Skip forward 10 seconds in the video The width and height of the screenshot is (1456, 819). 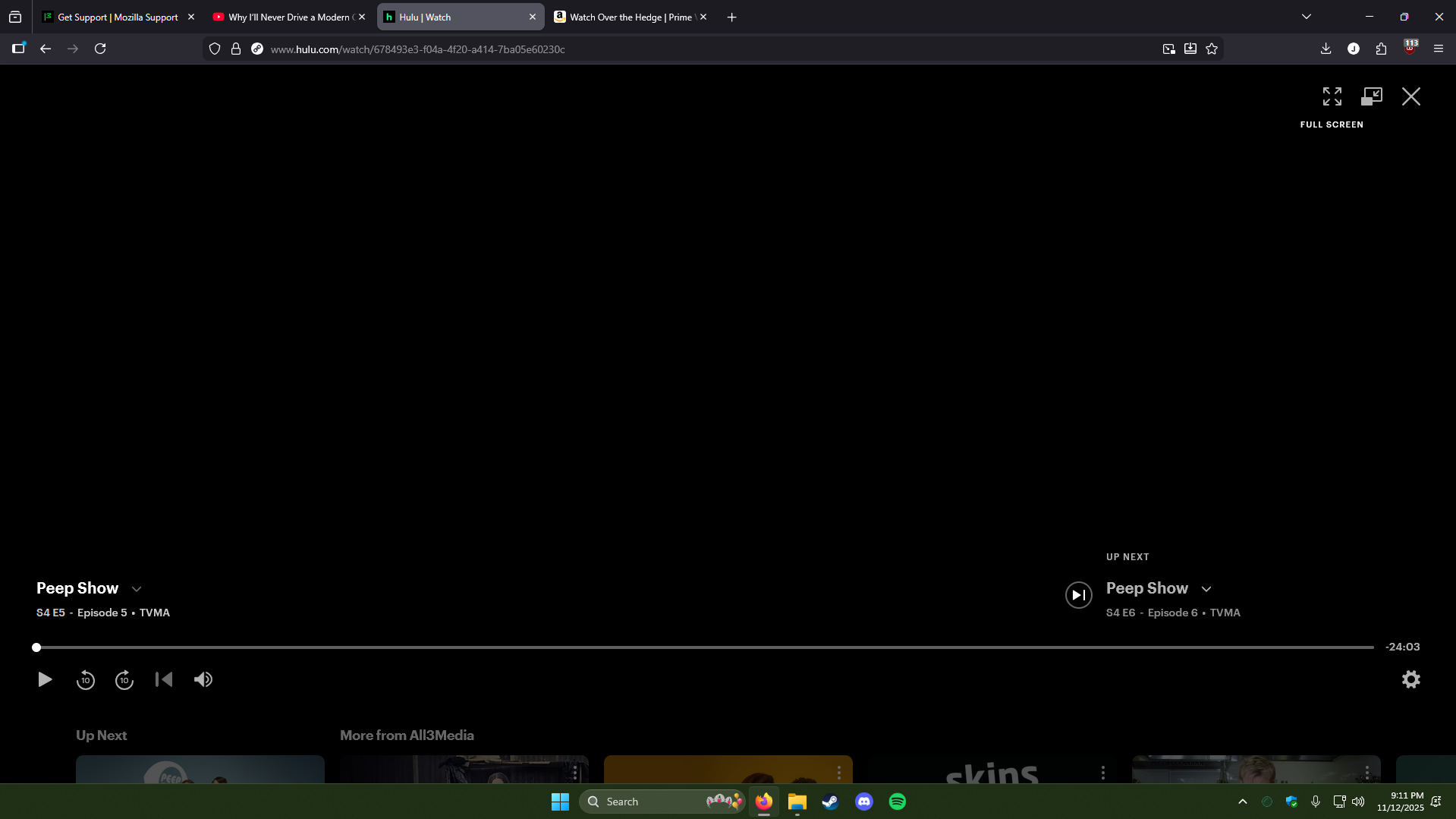pyautogui.click(x=124, y=679)
